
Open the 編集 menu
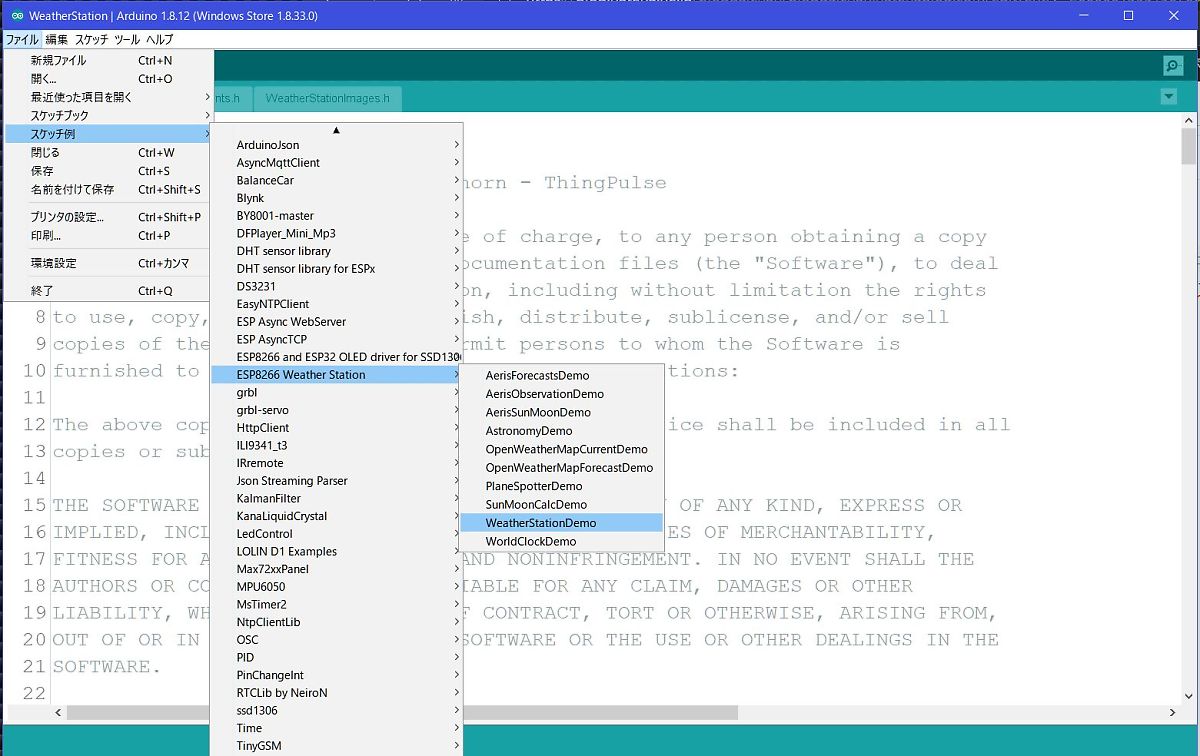coord(56,39)
